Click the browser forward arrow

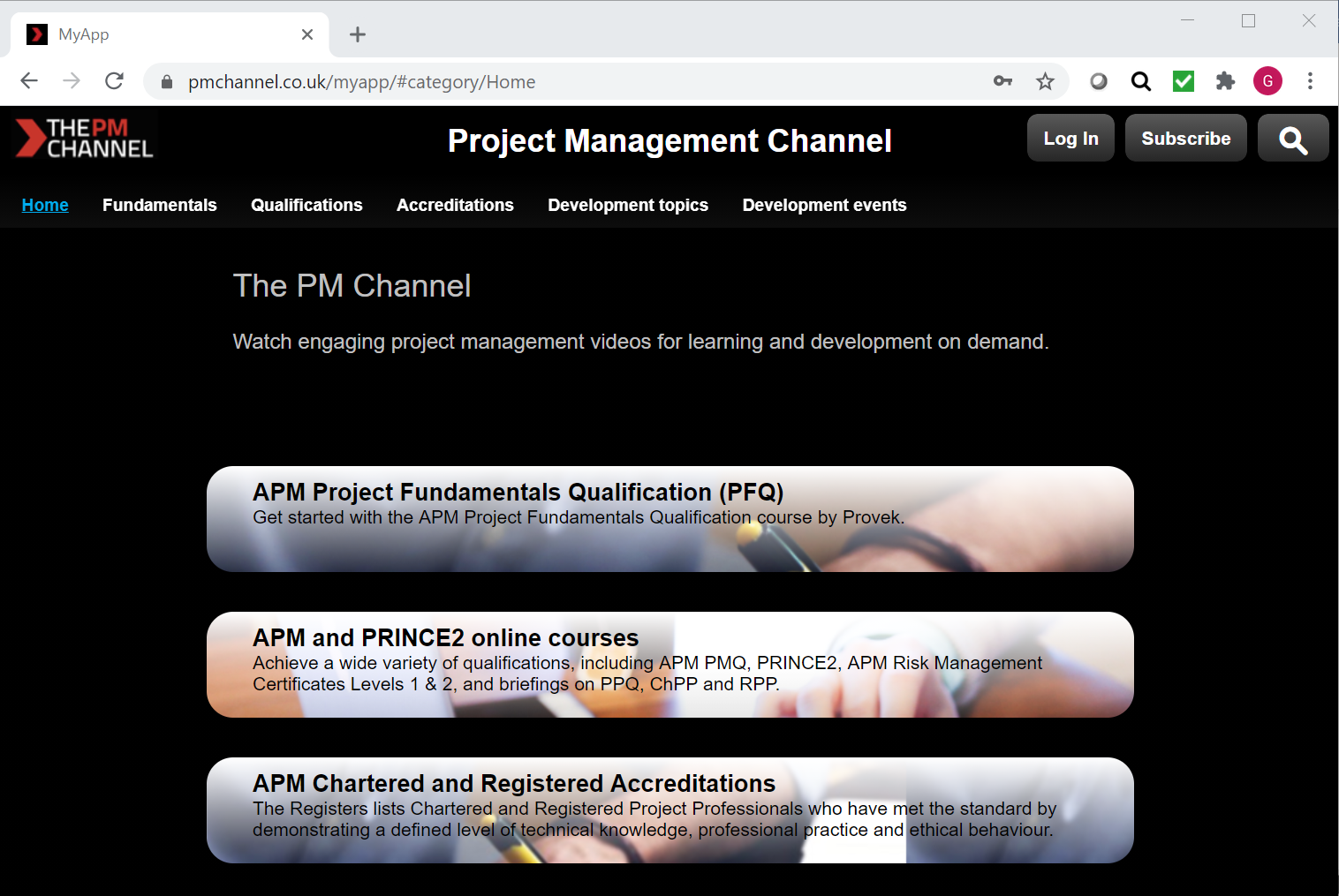[72, 81]
